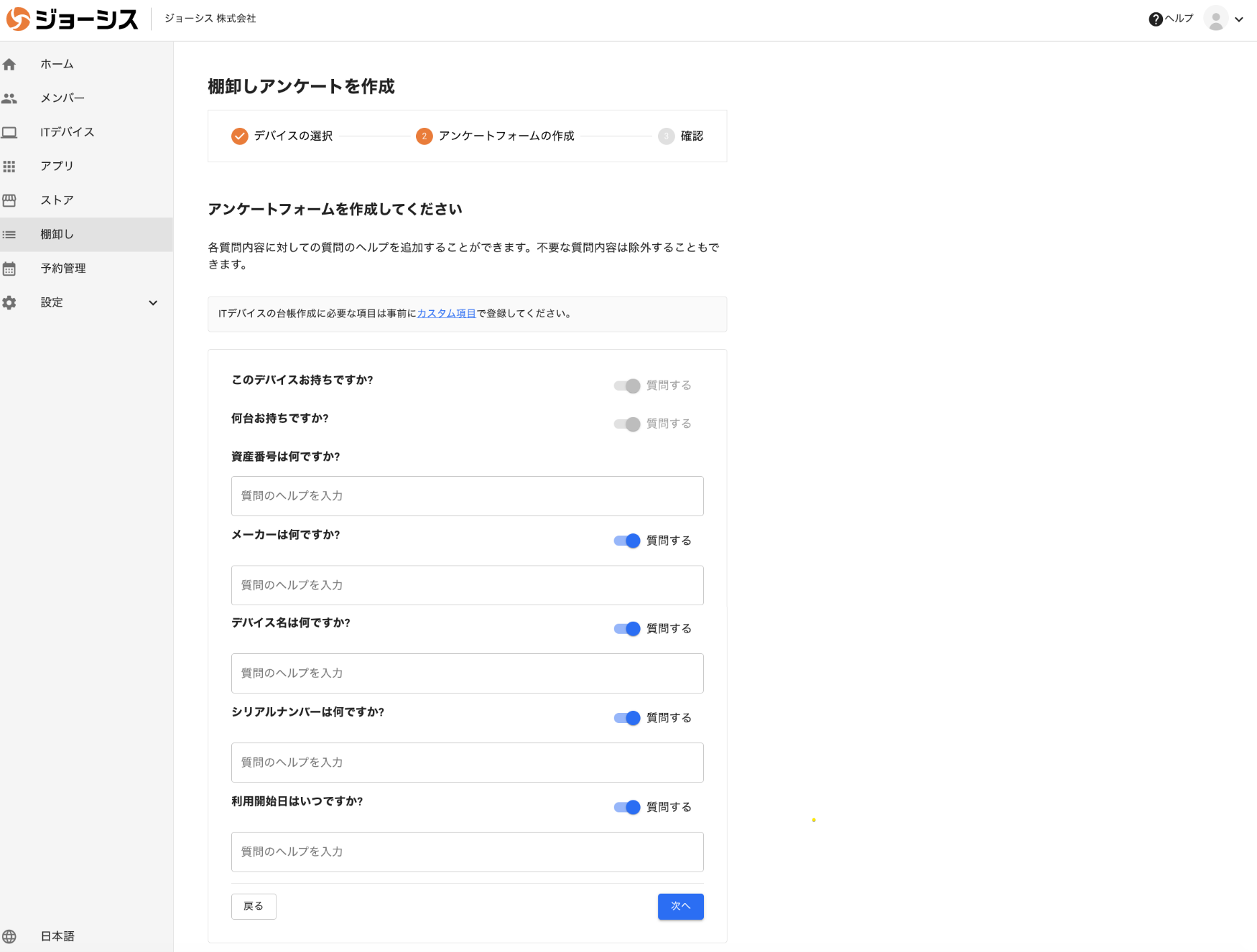Image resolution: width=1257 pixels, height=952 pixels.
Task: Click the Josys logo icon
Action: [18, 19]
